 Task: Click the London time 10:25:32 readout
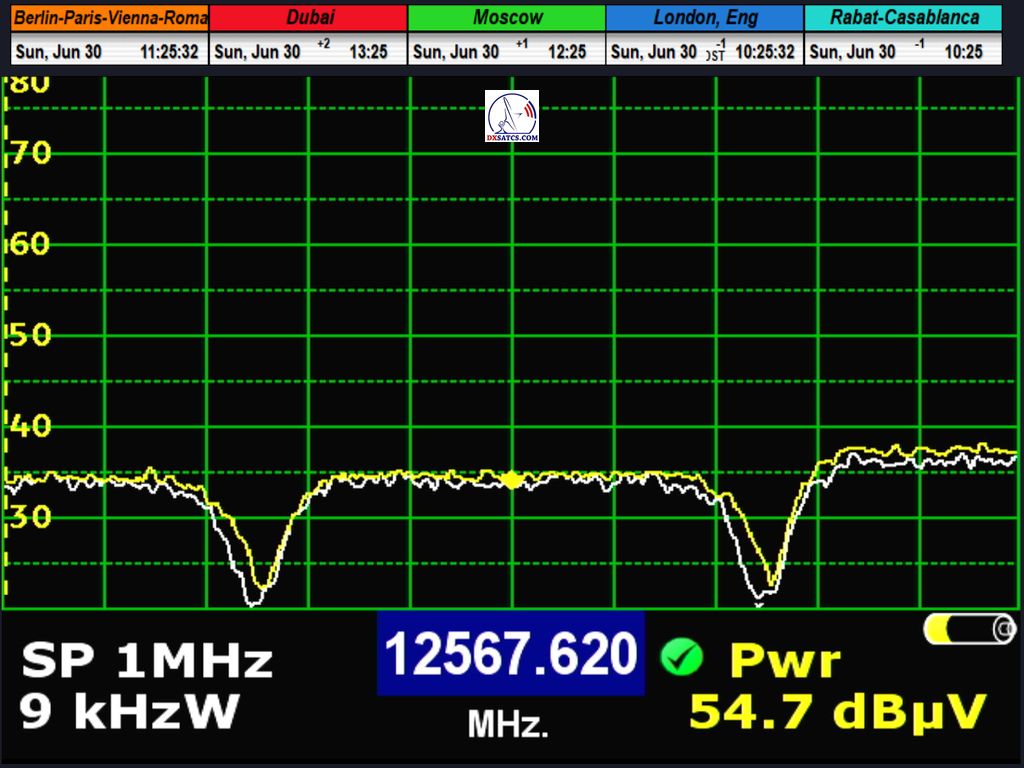[x=765, y=52]
